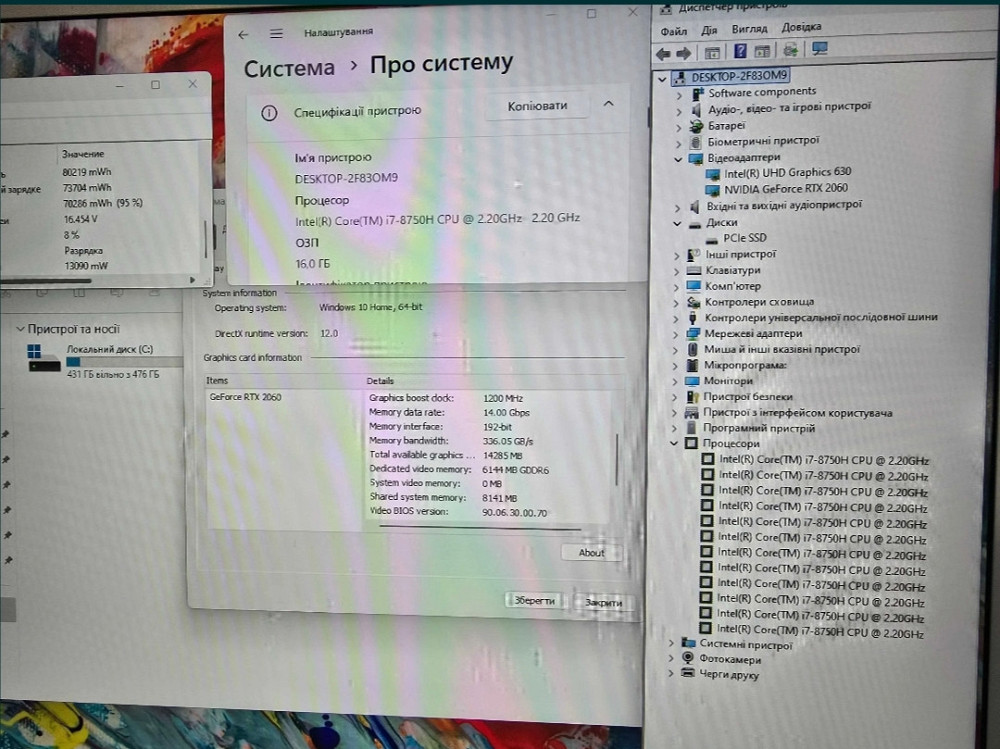This screenshot has width=1000, height=749.
Task: Click the blue Help question-mark toolbar icon
Action: click(740, 51)
